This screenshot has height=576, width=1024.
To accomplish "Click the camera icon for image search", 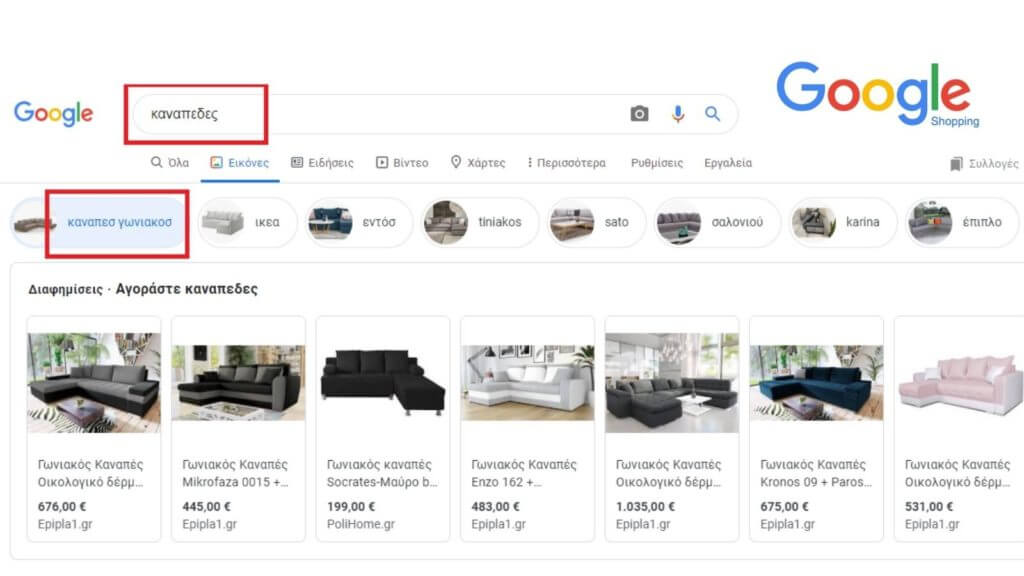I will (639, 114).
